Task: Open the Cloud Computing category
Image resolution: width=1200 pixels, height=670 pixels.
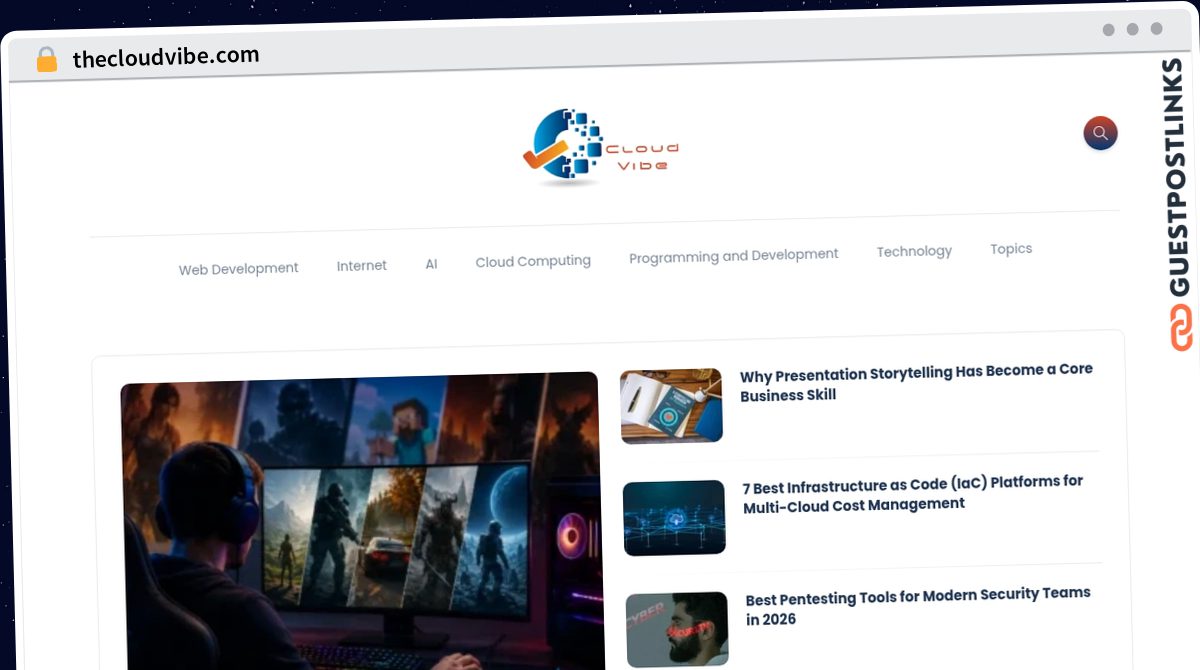Action: point(533,261)
